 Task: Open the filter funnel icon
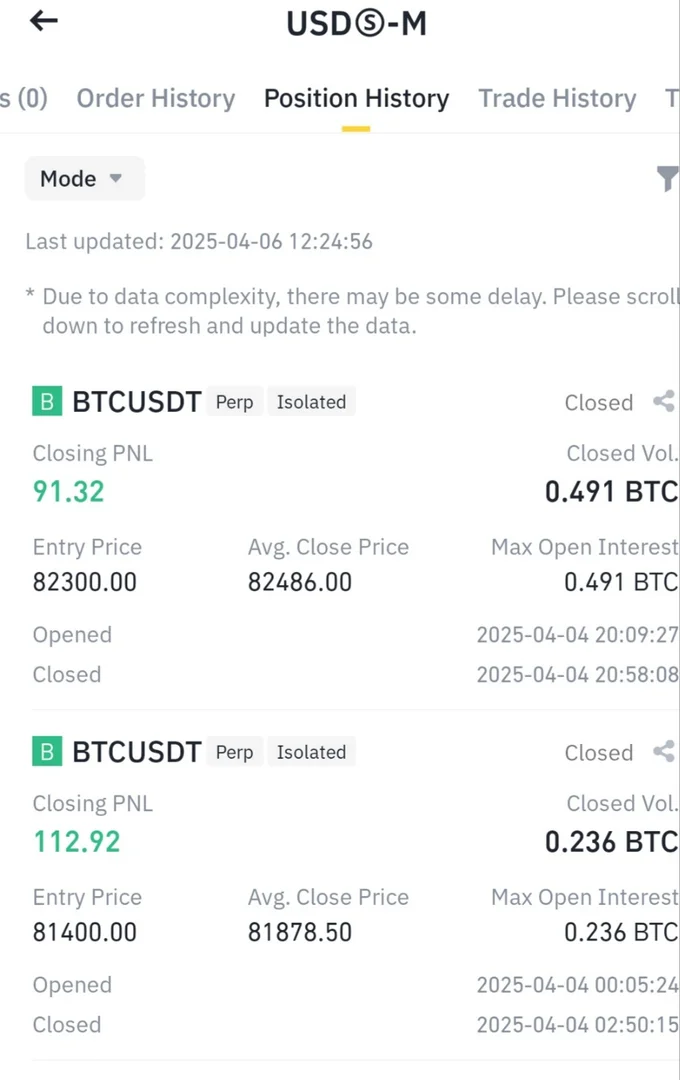(667, 179)
